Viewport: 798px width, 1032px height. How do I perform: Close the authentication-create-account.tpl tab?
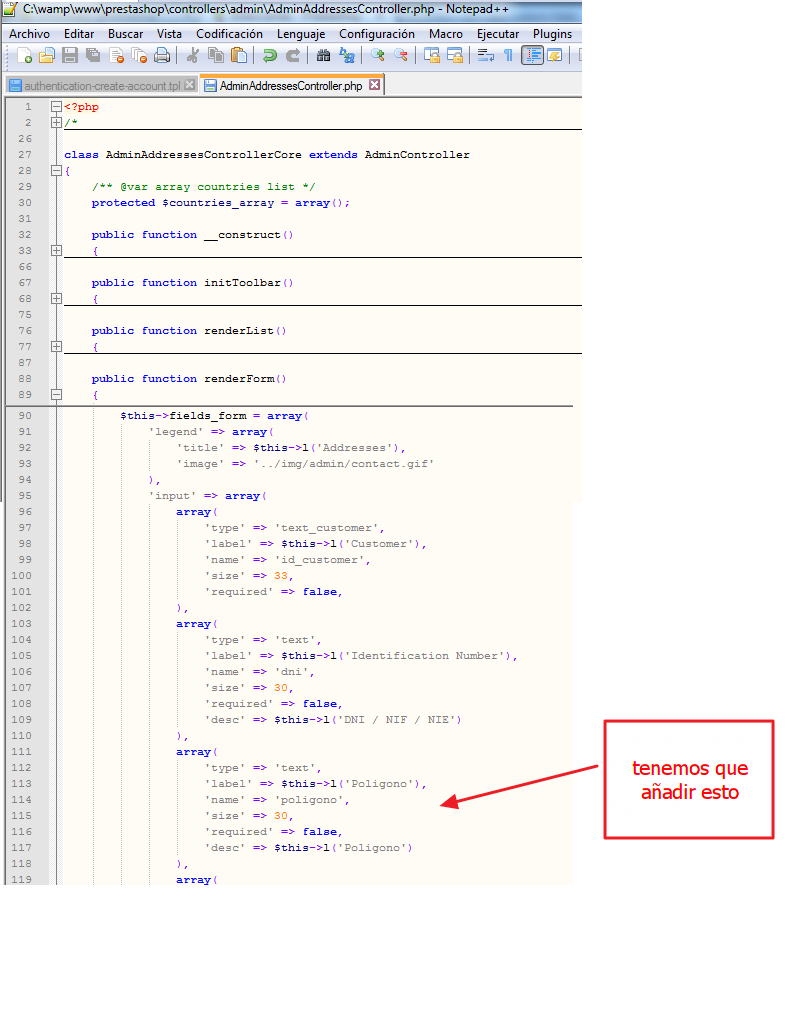[x=190, y=85]
